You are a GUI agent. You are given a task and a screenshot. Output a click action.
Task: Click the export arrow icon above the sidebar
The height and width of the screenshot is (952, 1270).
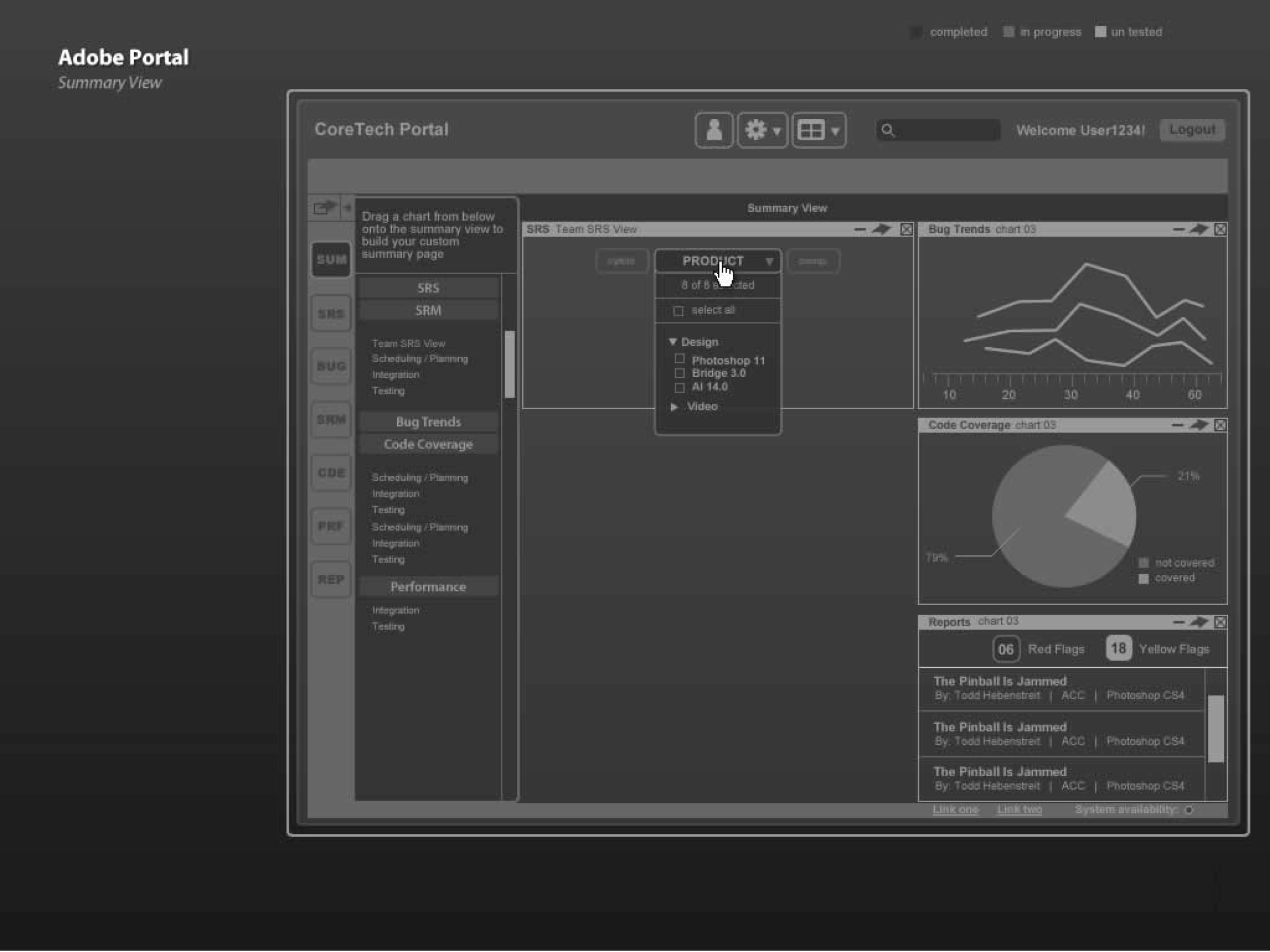324,207
